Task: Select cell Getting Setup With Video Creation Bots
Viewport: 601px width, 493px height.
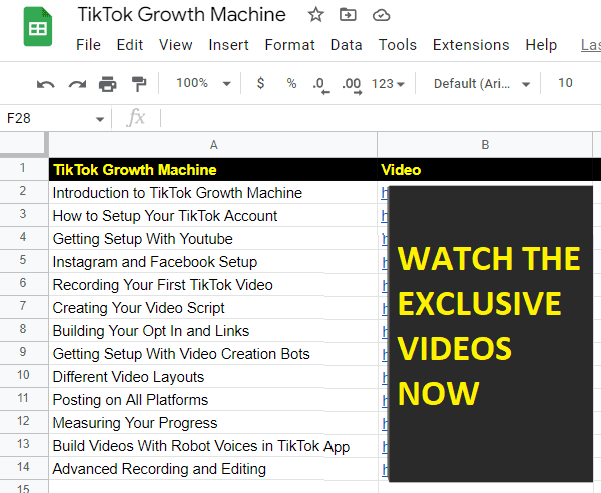Action: click(213, 353)
